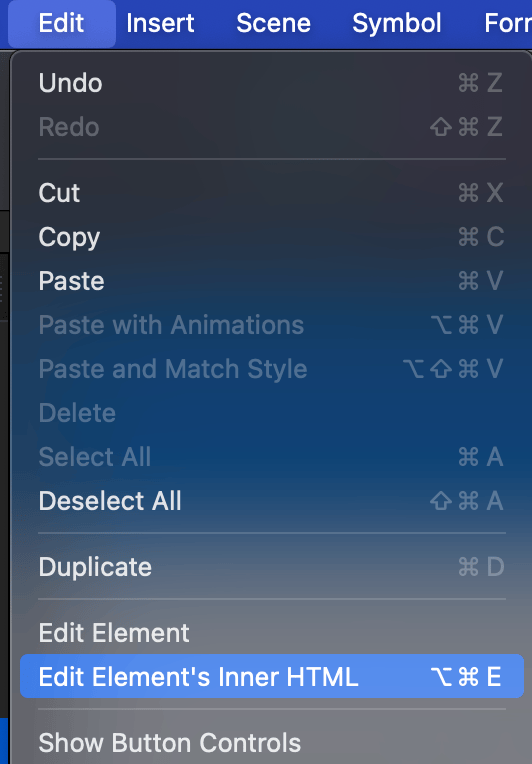Click the greyed-out Redo entry
This screenshot has height=764, width=532.
coord(272,127)
